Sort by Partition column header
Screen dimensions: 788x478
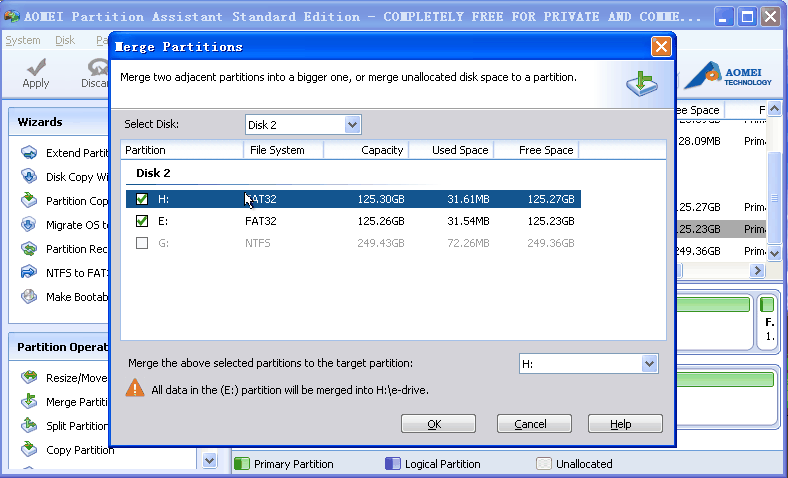pos(182,150)
